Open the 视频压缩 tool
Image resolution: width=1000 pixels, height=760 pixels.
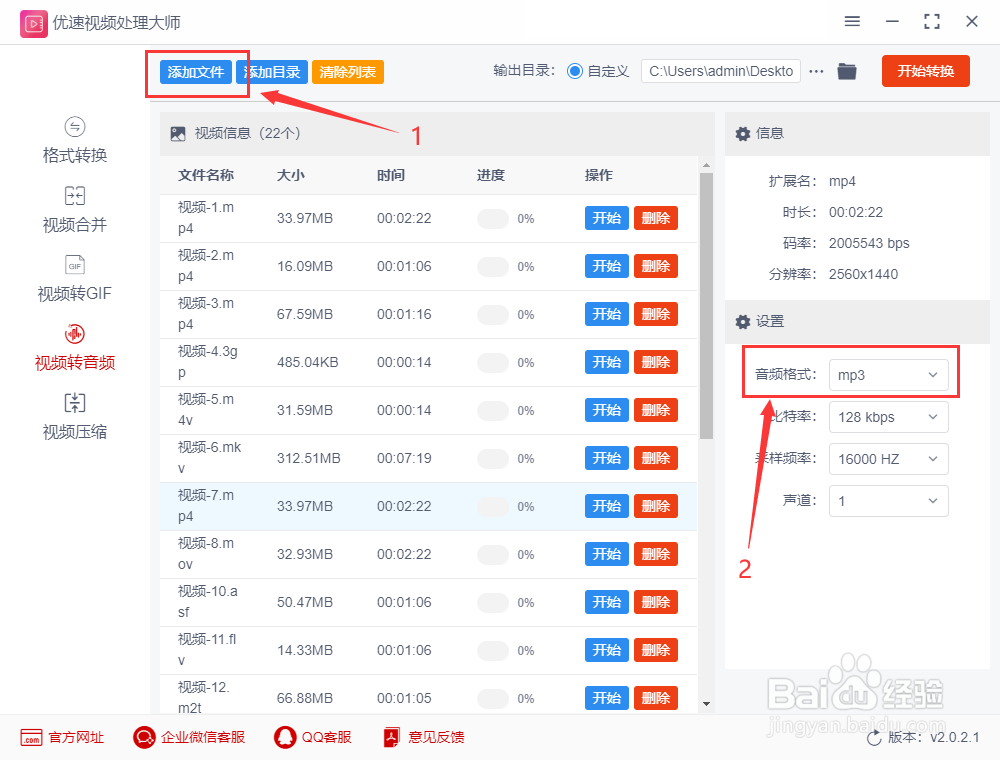pos(74,416)
